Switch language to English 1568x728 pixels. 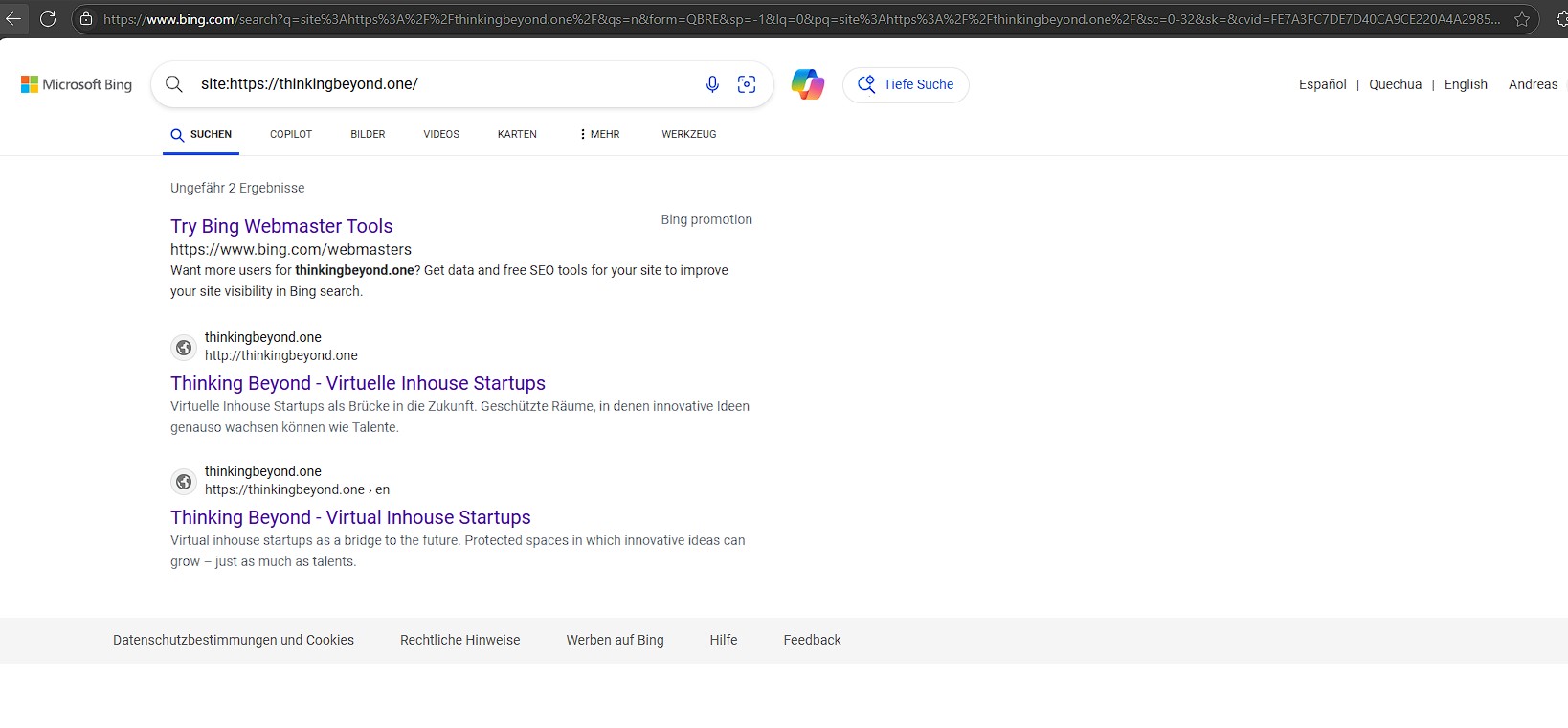[x=1466, y=84]
